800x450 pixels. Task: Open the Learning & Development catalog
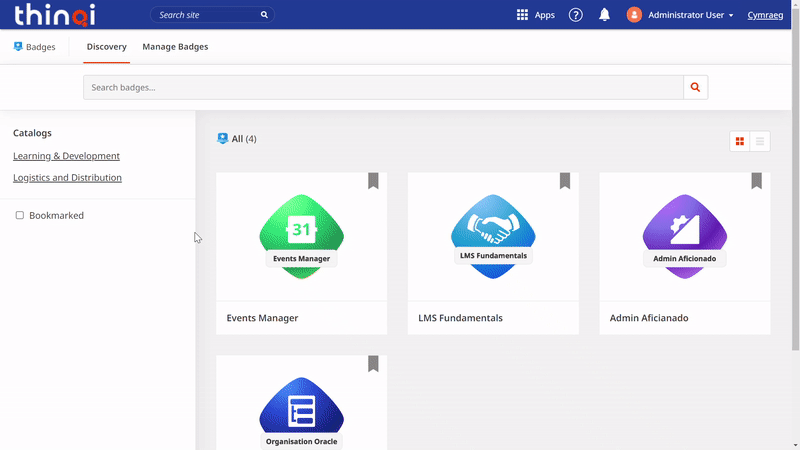tap(66, 156)
